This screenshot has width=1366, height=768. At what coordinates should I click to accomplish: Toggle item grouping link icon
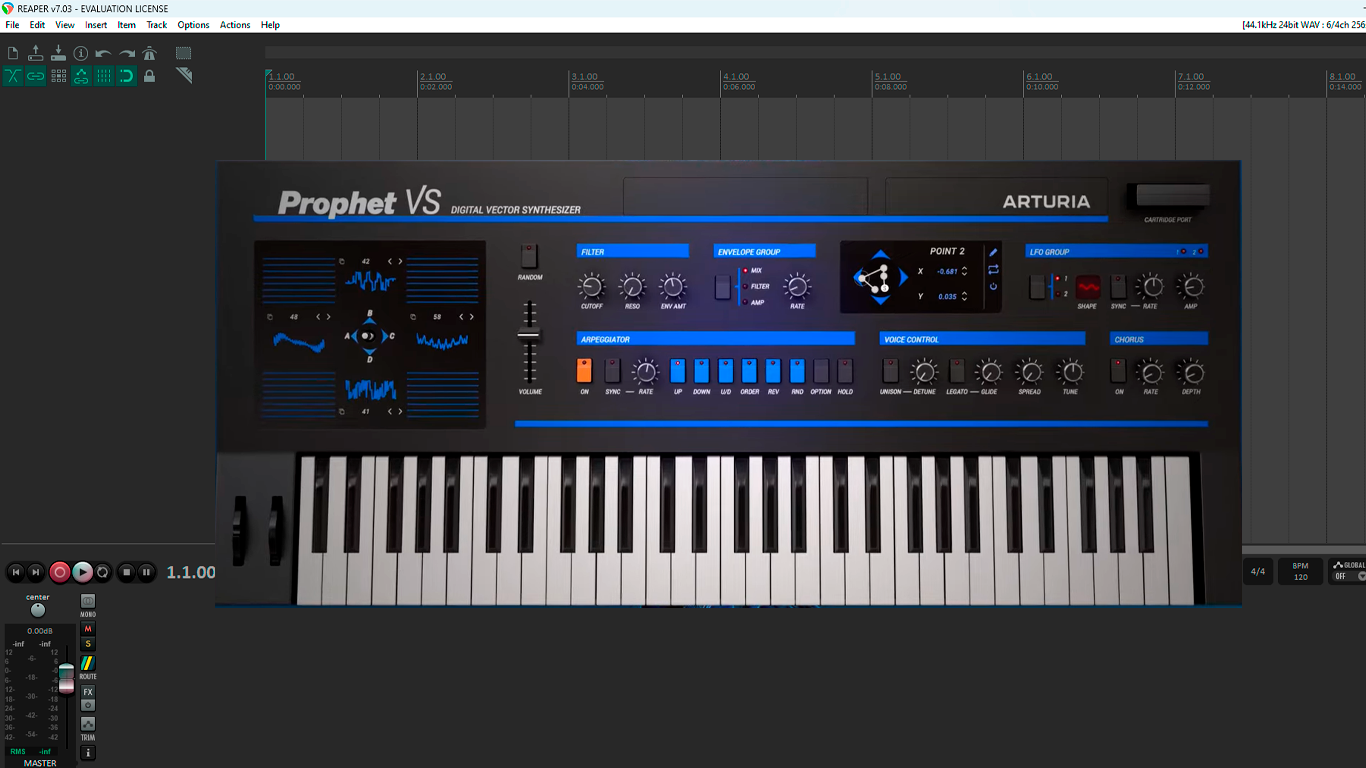click(36, 76)
